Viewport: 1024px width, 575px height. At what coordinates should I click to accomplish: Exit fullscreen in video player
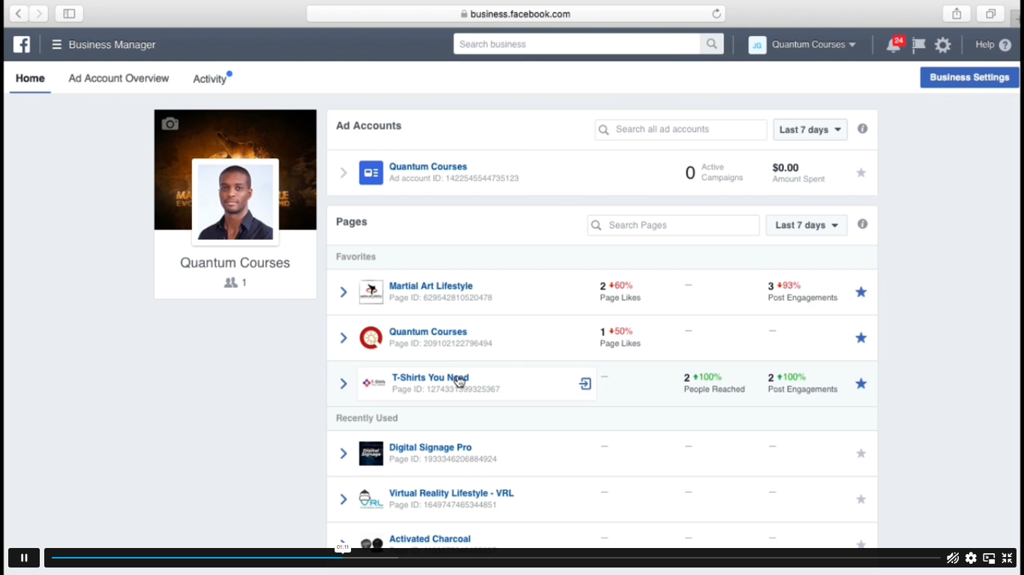point(1007,558)
